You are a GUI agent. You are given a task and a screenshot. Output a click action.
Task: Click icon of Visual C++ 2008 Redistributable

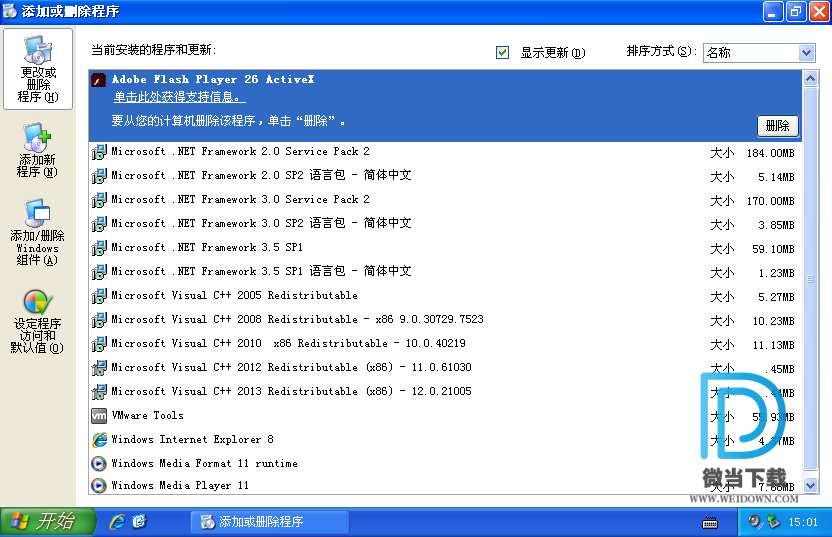pyautogui.click(x=99, y=320)
